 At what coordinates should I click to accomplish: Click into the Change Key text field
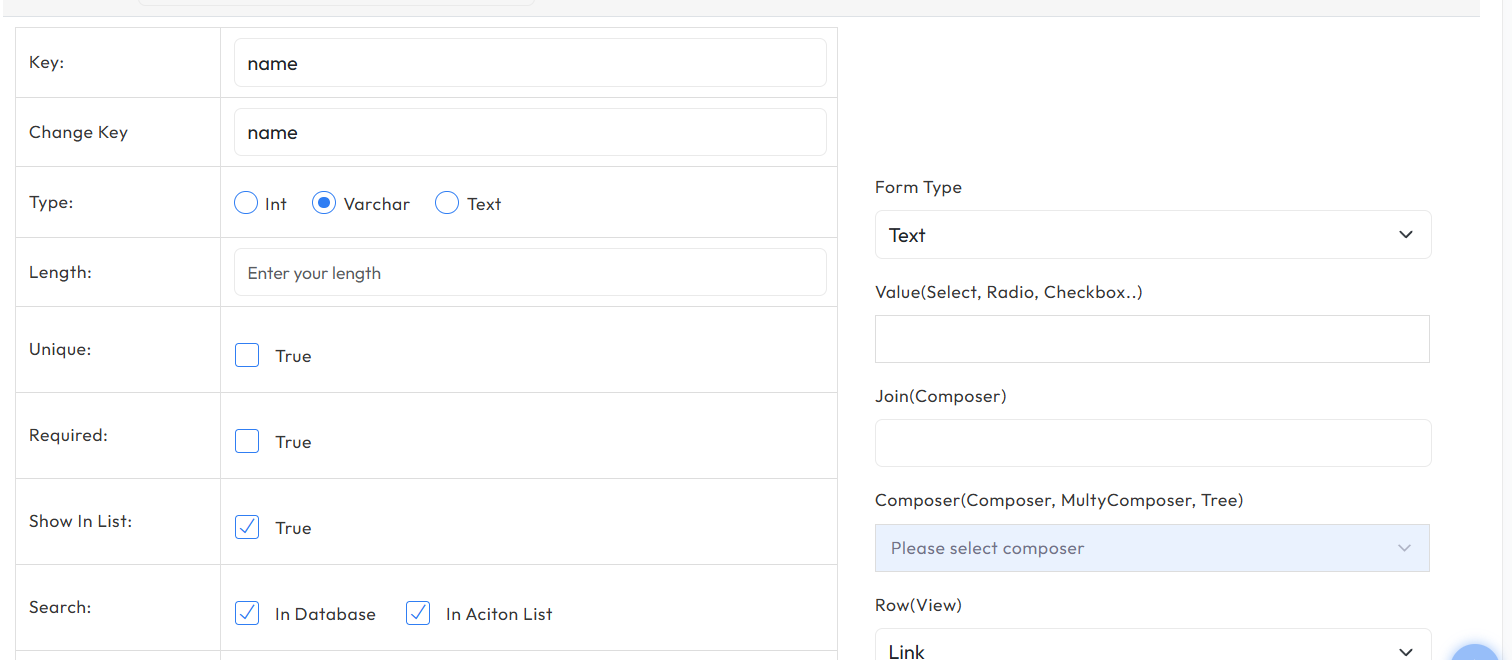pos(530,132)
